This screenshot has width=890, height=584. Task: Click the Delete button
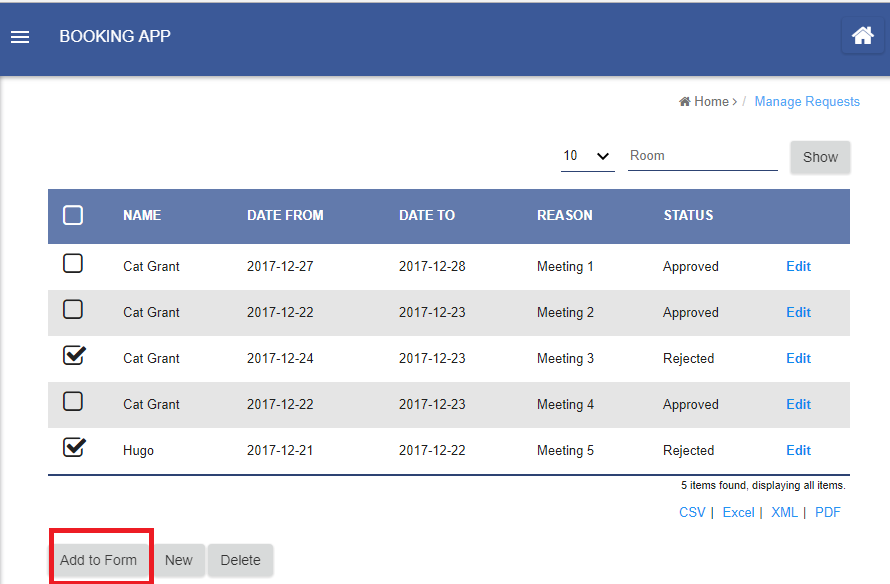240,560
